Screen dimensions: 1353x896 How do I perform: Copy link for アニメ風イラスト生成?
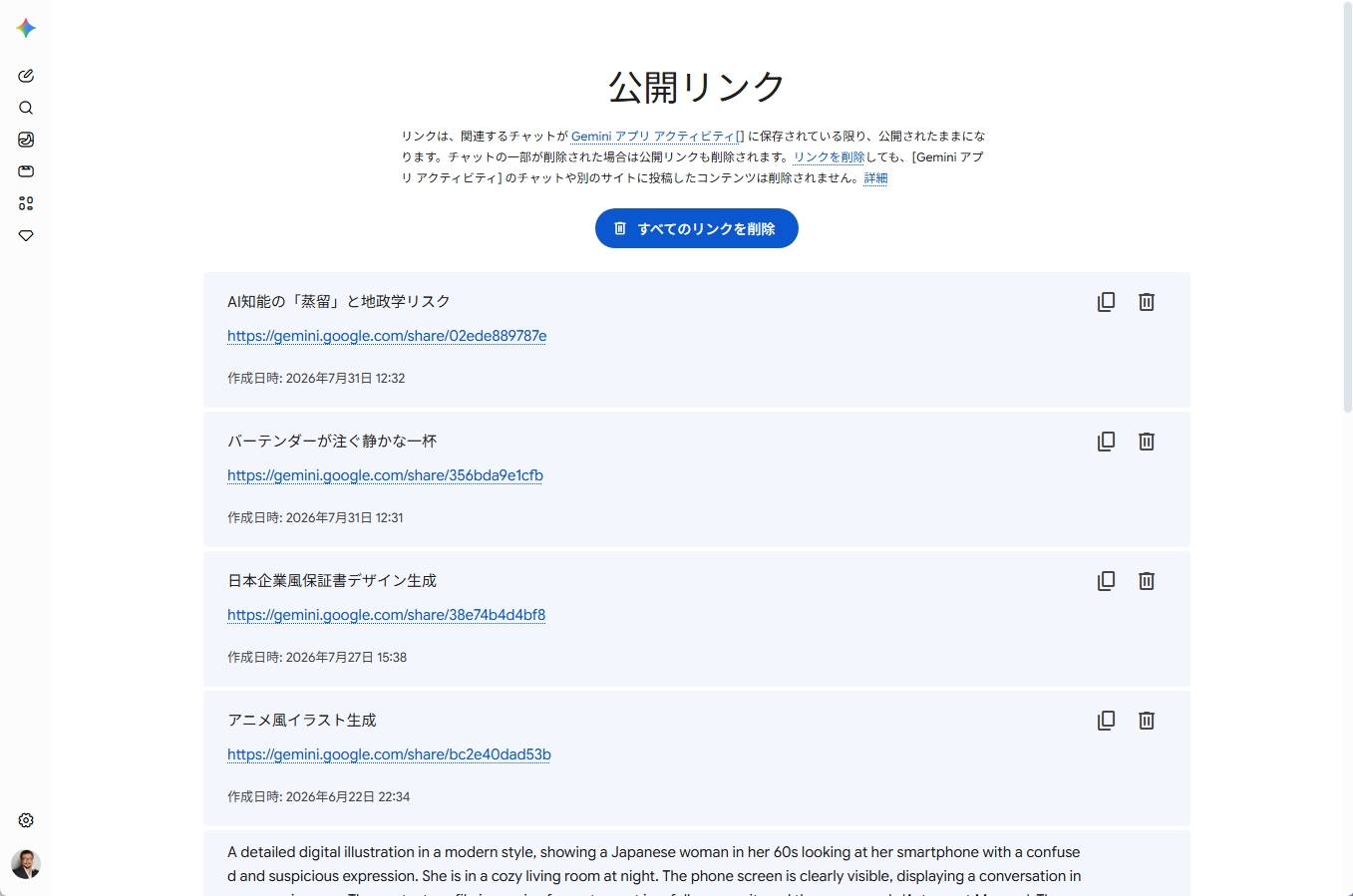pyautogui.click(x=1106, y=721)
